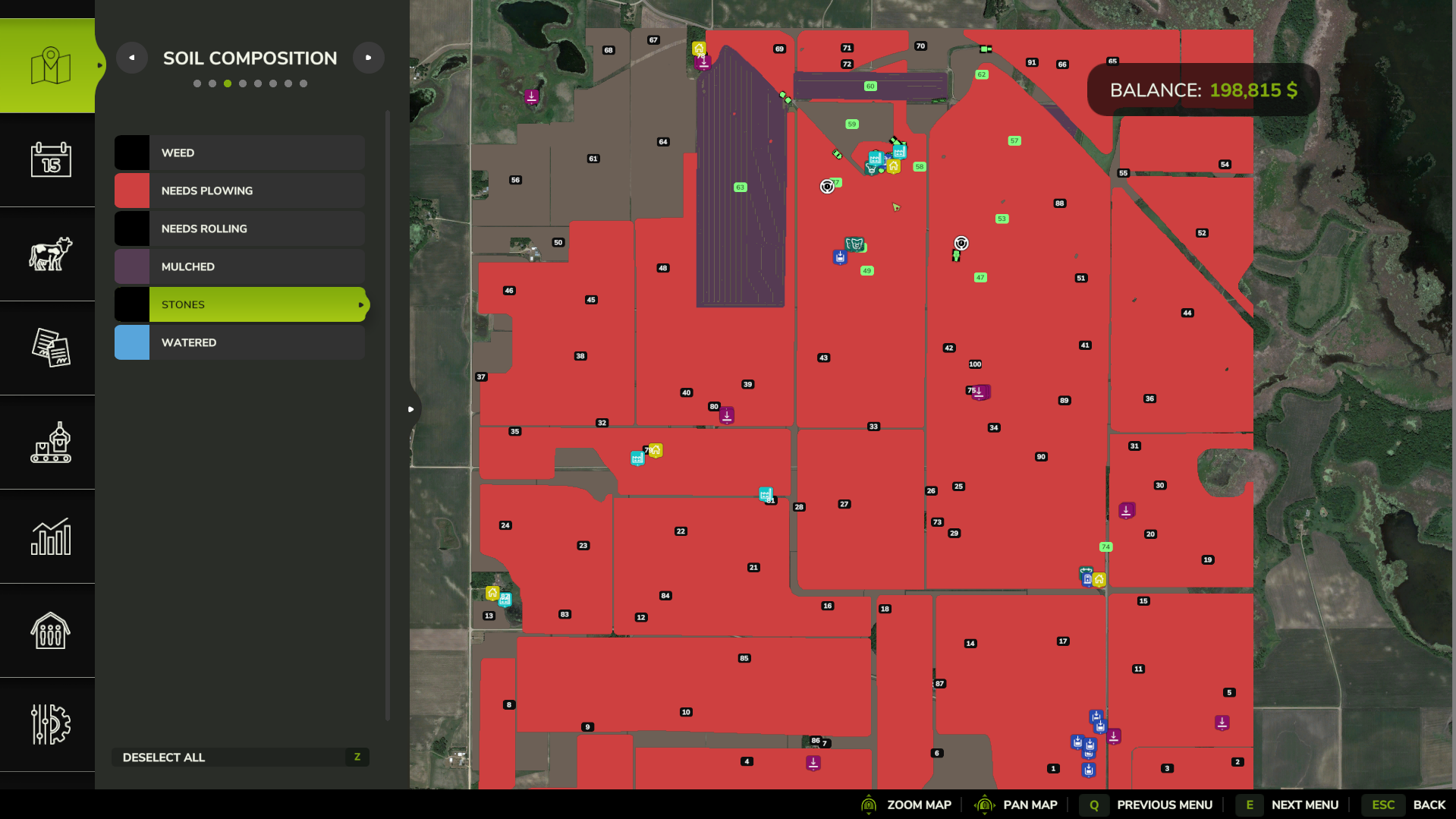
Task: Click NEXT MENU in the bottom bar
Action: (x=1304, y=805)
